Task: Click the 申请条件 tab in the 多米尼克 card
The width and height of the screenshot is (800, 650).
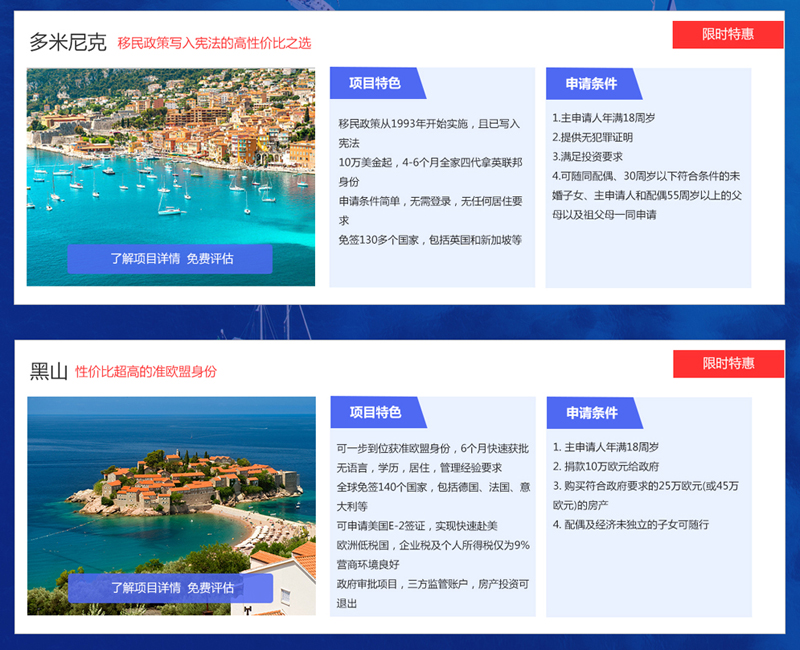Action: click(x=592, y=84)
